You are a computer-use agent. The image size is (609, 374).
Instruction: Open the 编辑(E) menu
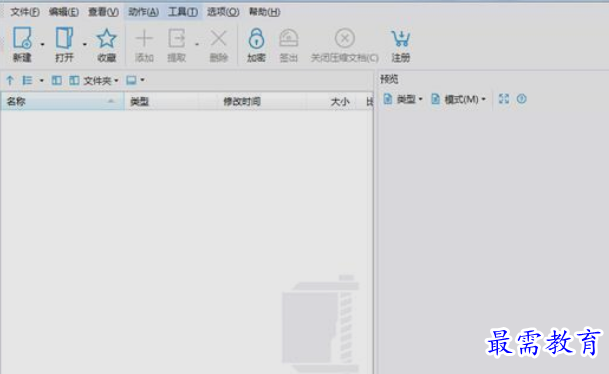coord(64,12)
